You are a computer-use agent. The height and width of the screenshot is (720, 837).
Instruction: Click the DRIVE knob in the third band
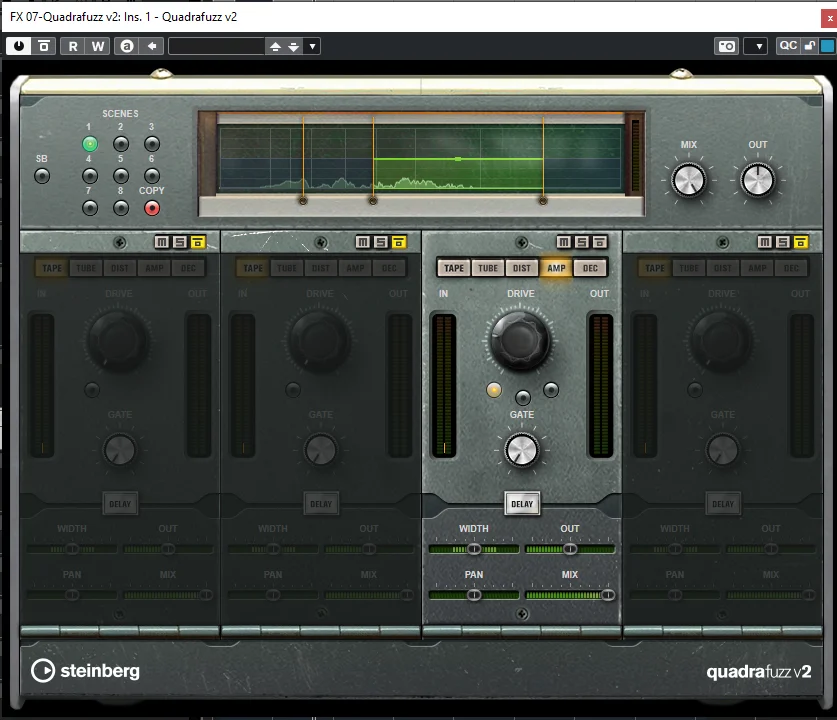520,340
